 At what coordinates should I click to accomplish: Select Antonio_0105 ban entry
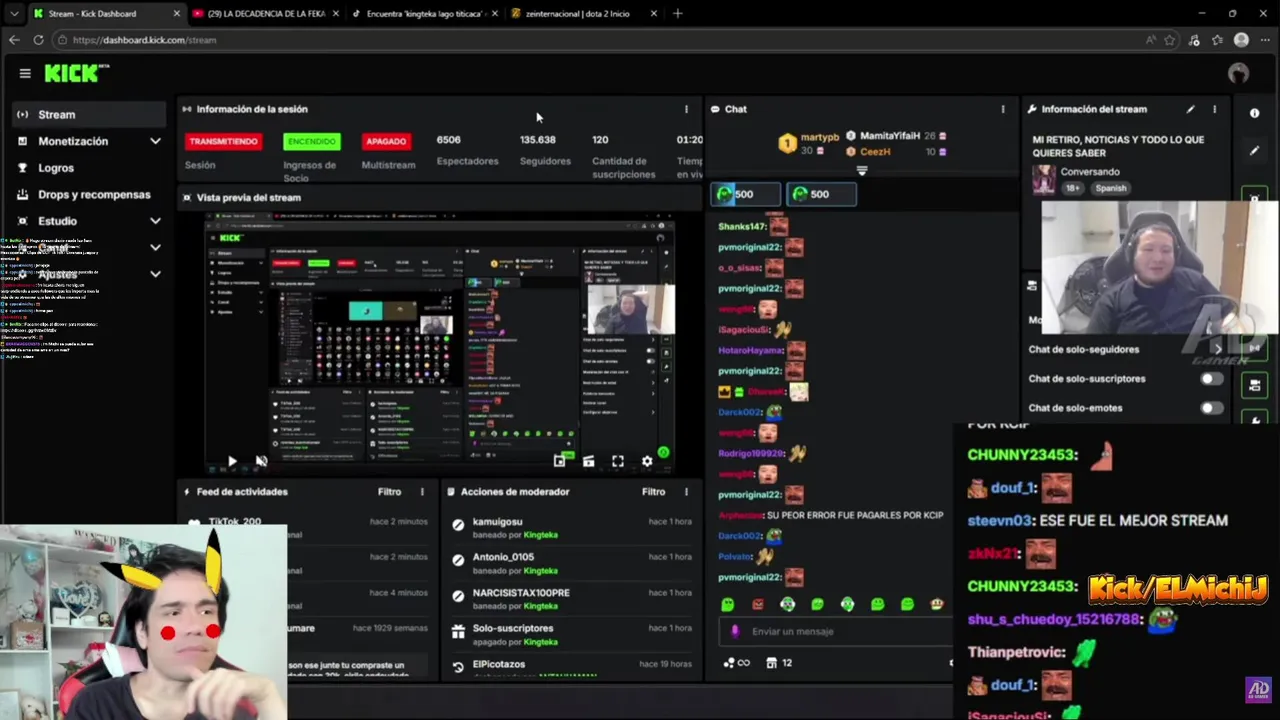(571, 563)
